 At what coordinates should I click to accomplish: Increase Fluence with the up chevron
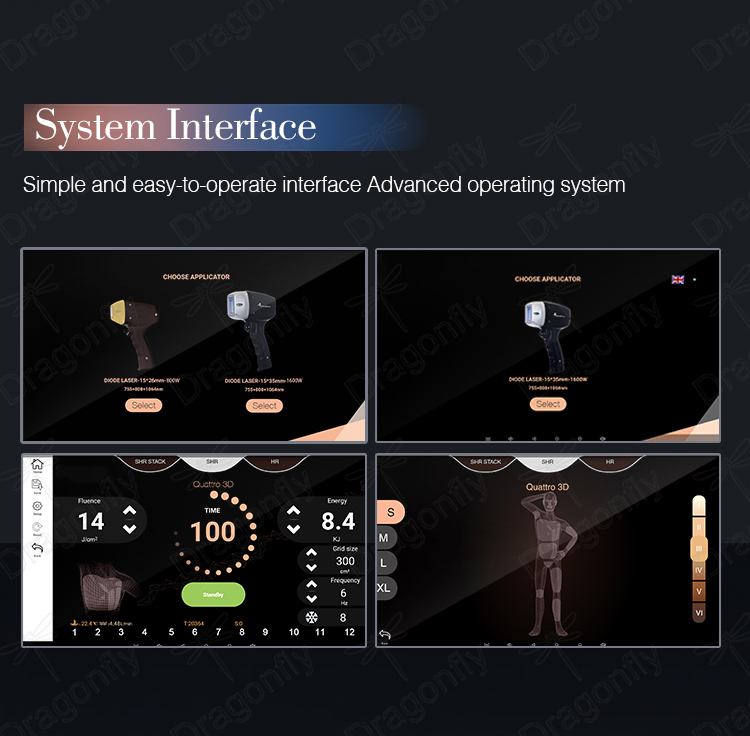[130, 511]
